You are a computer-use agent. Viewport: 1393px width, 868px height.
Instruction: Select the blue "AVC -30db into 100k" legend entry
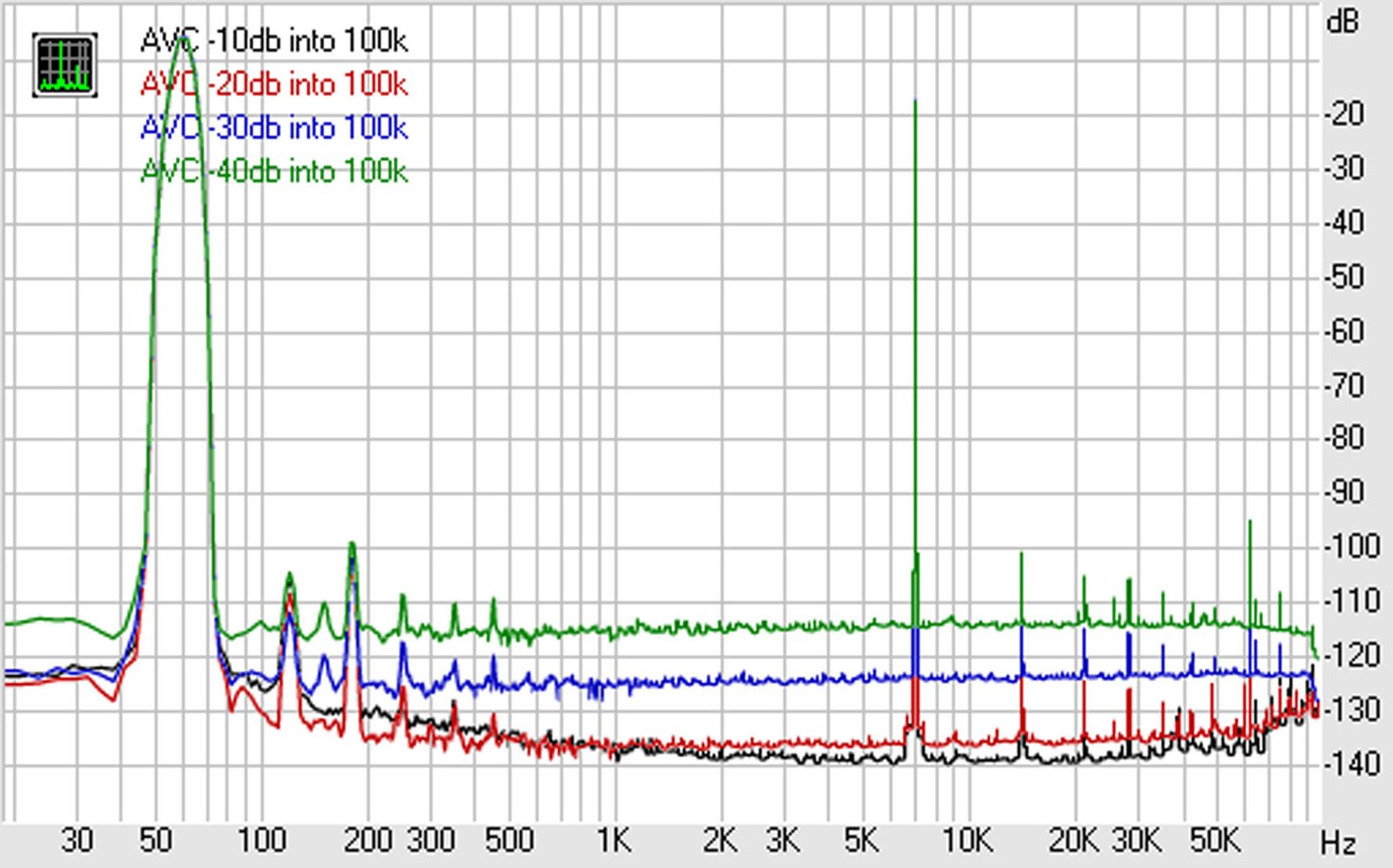point(273,128)
